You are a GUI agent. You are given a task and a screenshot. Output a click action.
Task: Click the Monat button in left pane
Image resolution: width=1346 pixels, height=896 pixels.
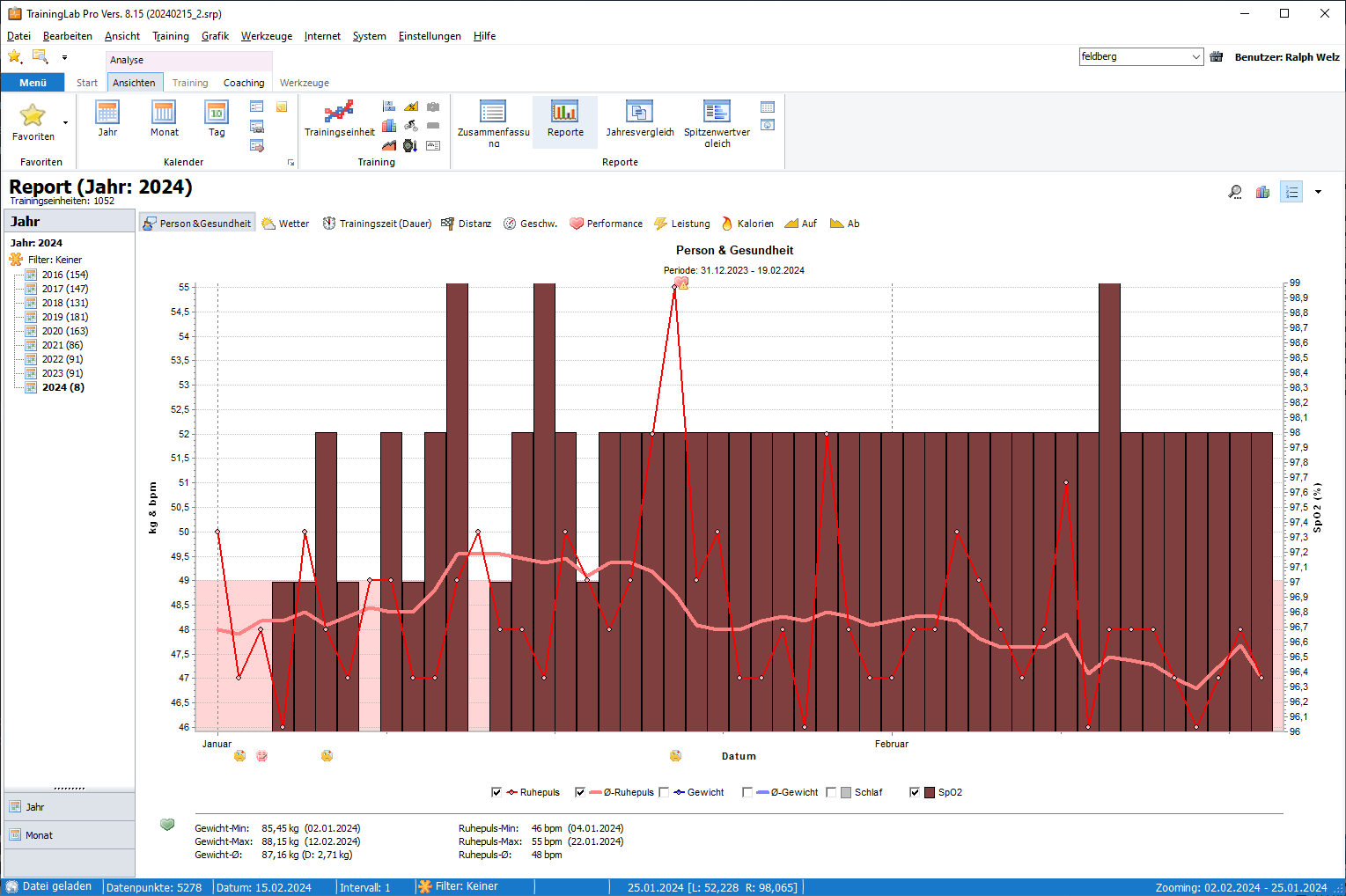pos(70,835)
